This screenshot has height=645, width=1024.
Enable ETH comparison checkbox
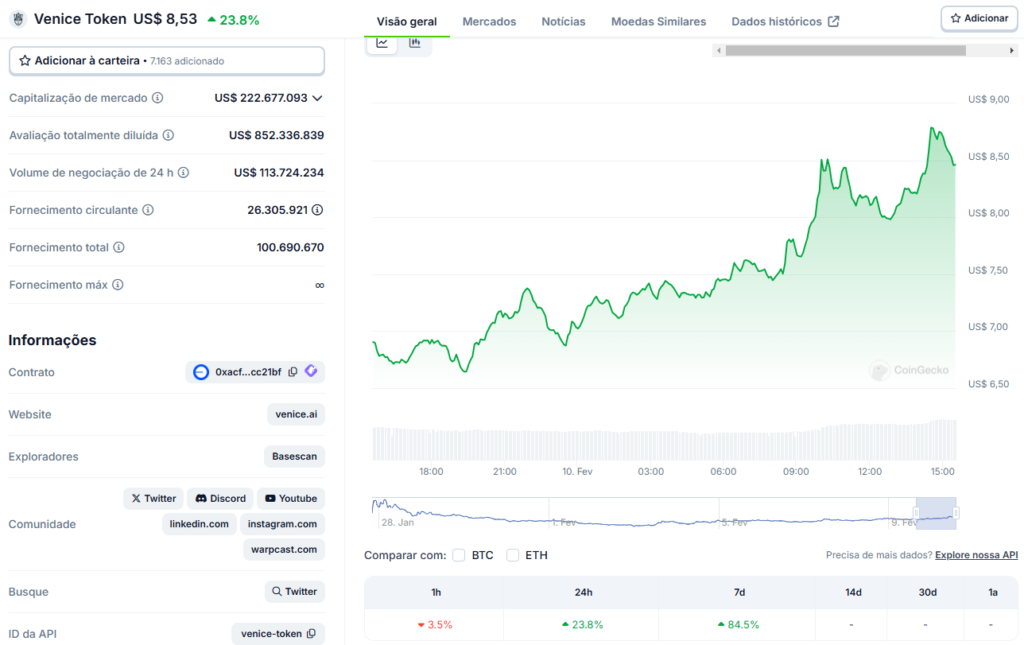(x=513, y=555)
